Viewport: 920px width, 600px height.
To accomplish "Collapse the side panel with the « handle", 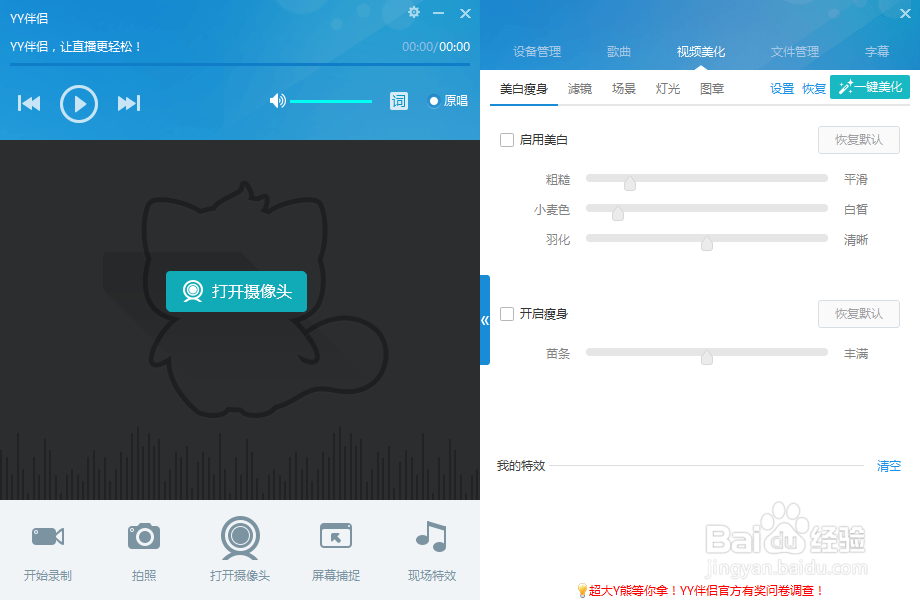I will (485, 320).
